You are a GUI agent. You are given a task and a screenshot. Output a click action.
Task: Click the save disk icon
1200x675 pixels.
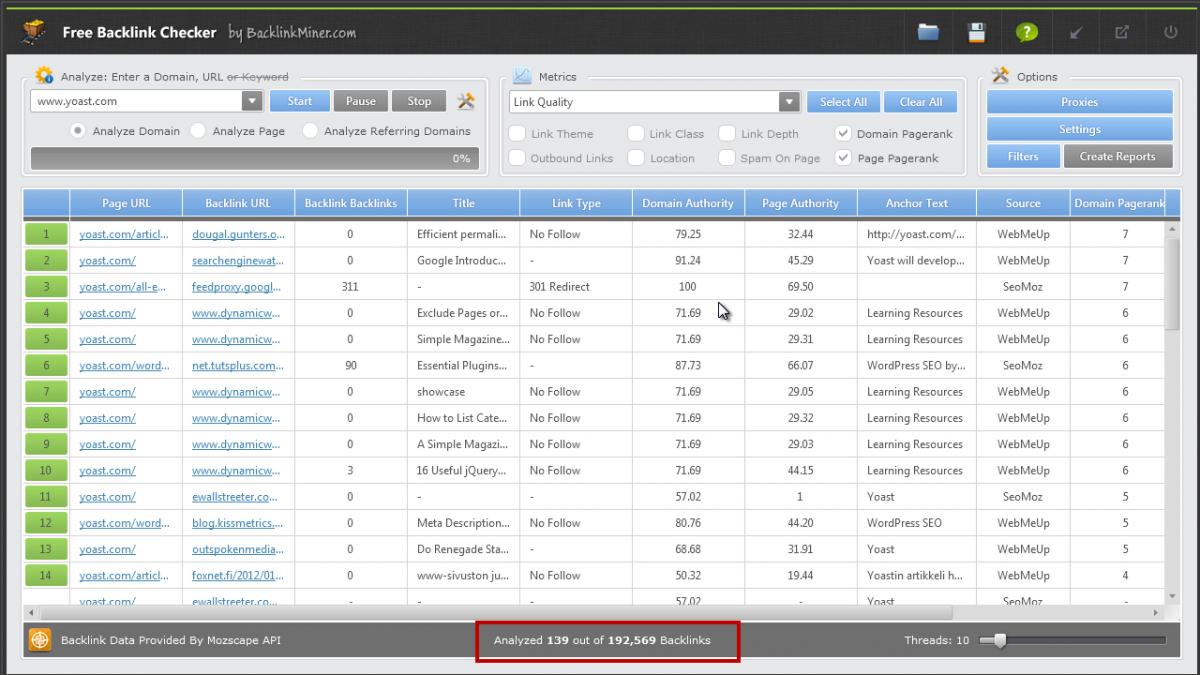tap(977, 32)
